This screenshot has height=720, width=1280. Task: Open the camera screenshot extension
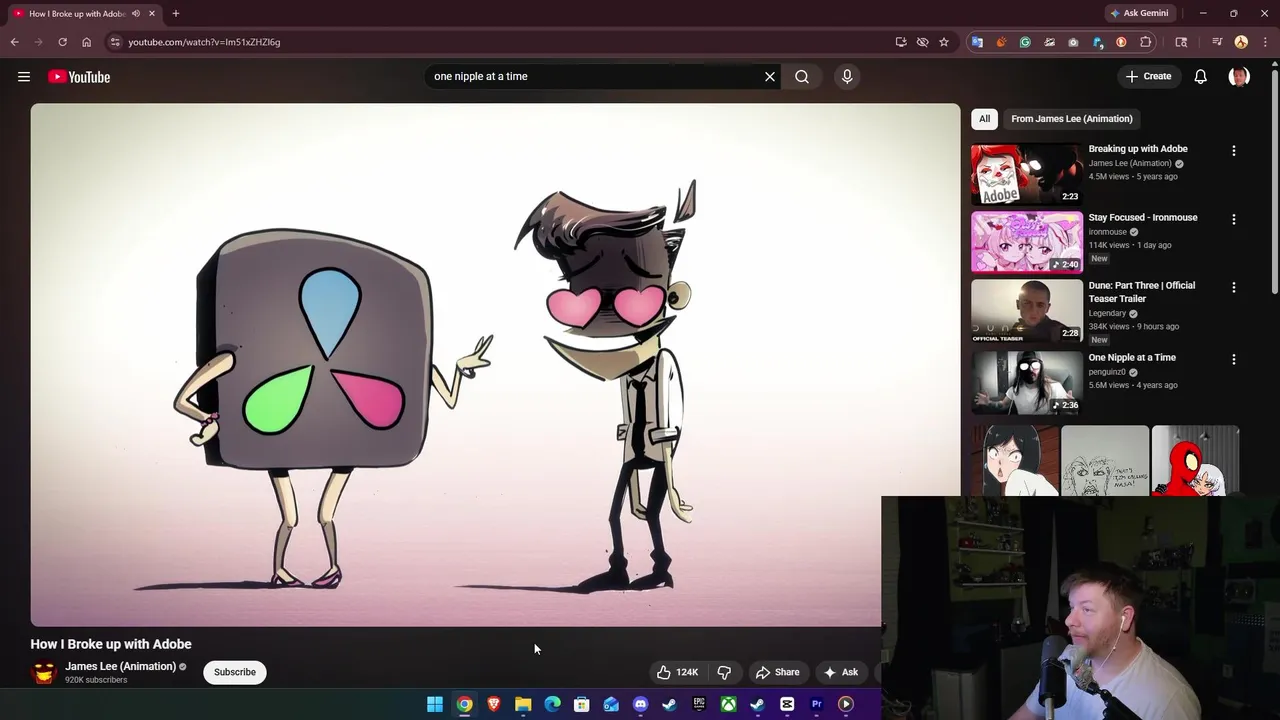click(x=1073, y=42)
